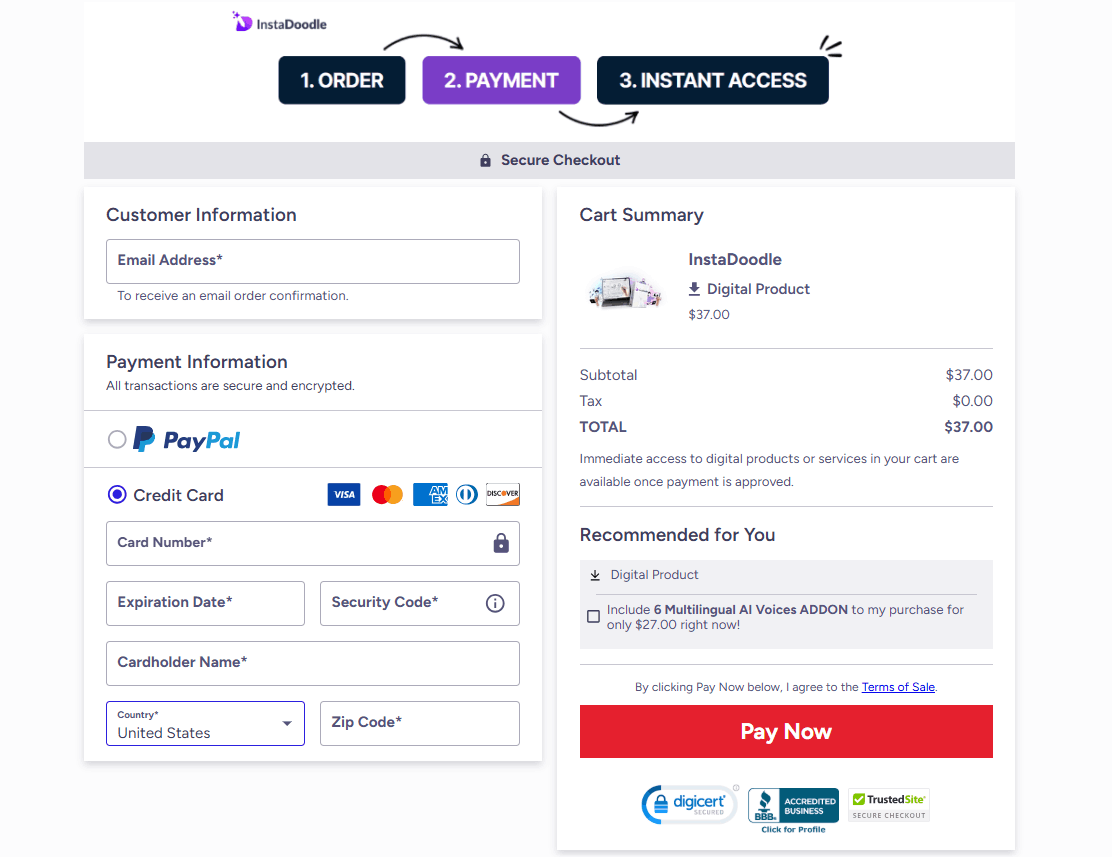The image size is (1112, 857).
Task: Select the Credit Card payment option
Action: click(x=117, y=495)
